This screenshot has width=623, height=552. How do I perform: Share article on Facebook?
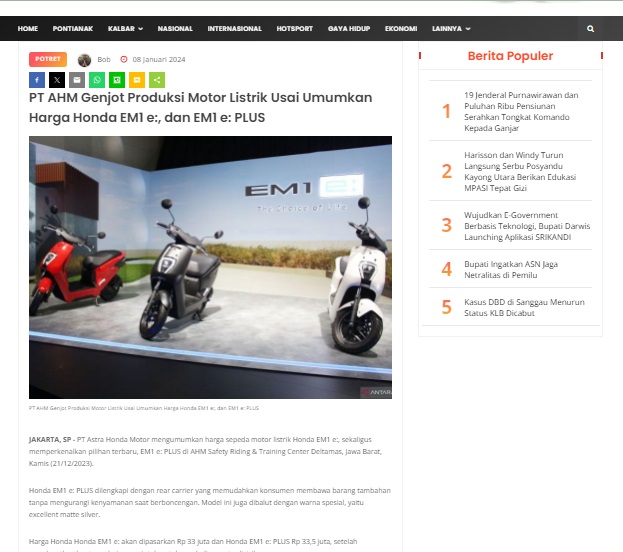point(37,80)
